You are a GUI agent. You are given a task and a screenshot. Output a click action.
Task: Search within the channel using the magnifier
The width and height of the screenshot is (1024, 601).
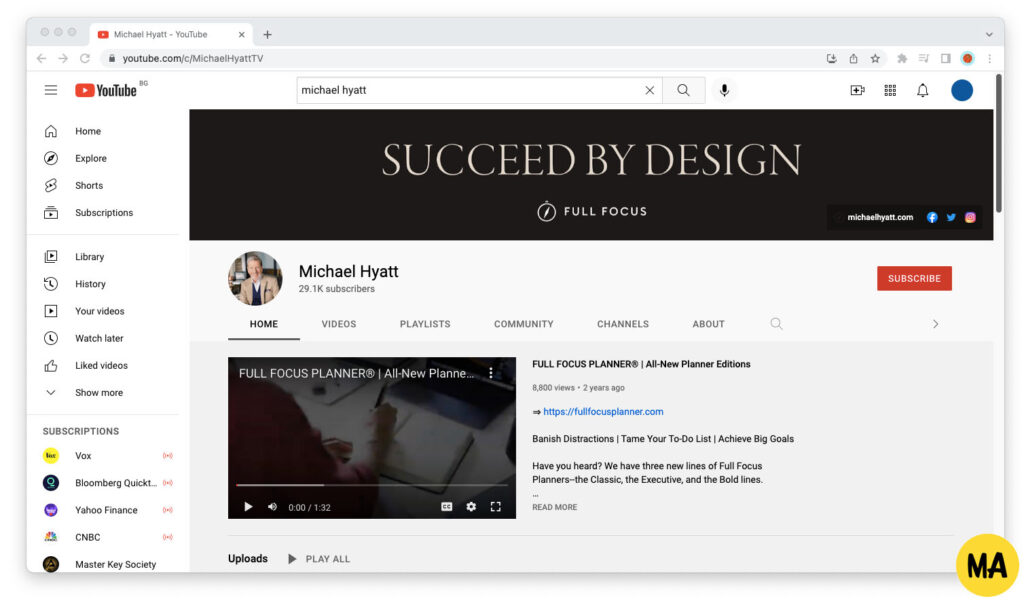coord(776,323)
